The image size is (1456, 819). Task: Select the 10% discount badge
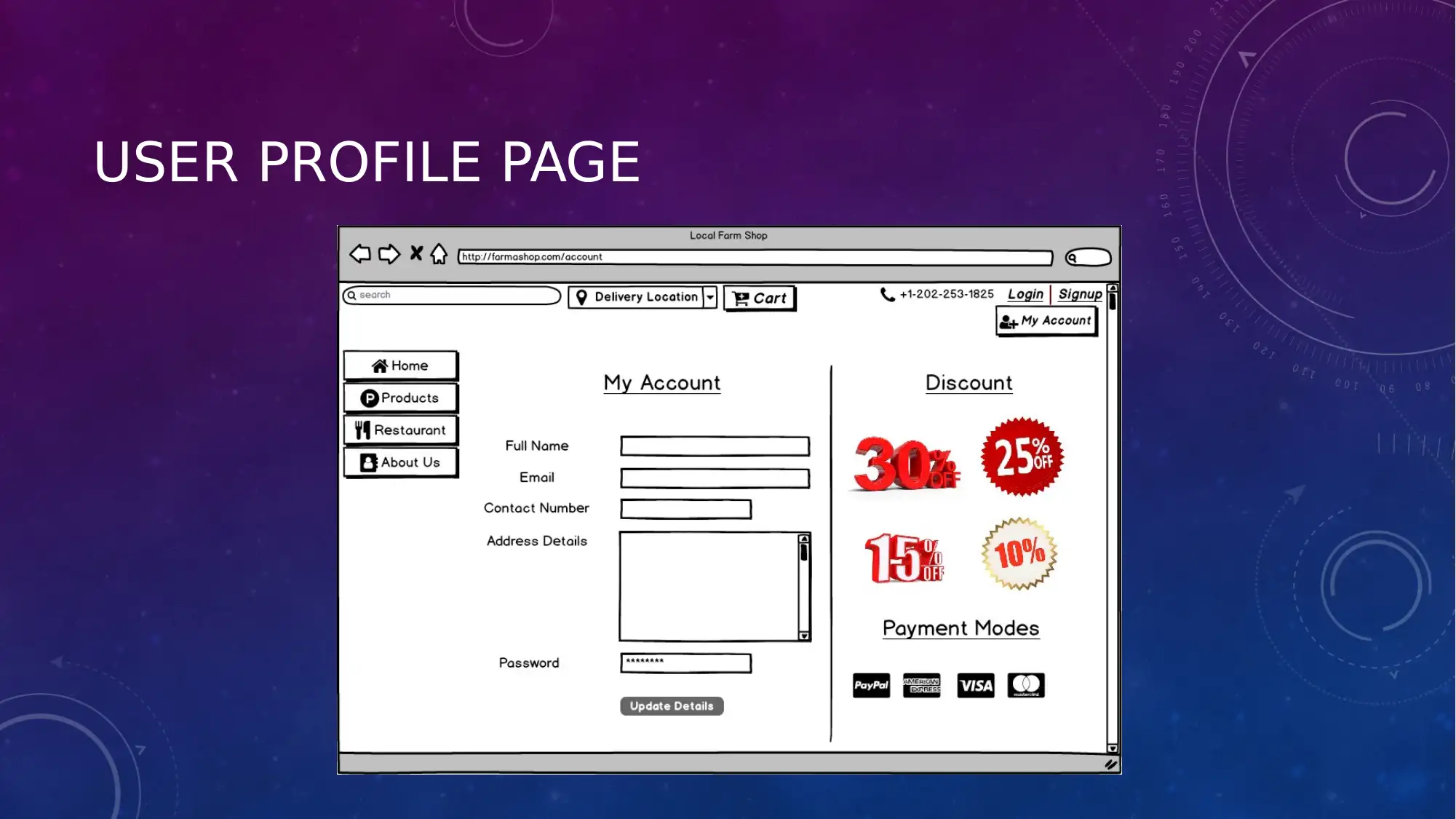(1019, 553)
